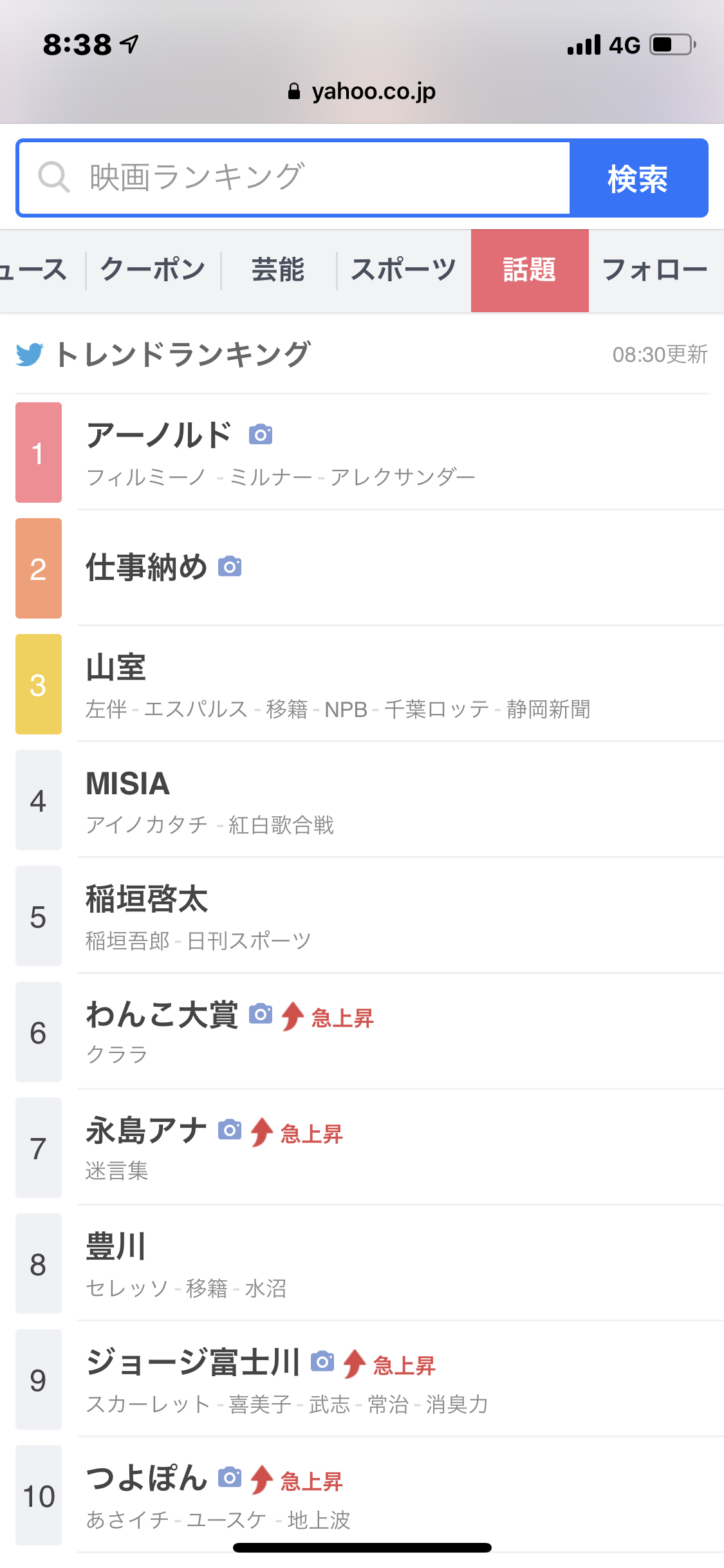Open the 豊川 trend entry
The image size is (724, 1568).
[116, 1247]
